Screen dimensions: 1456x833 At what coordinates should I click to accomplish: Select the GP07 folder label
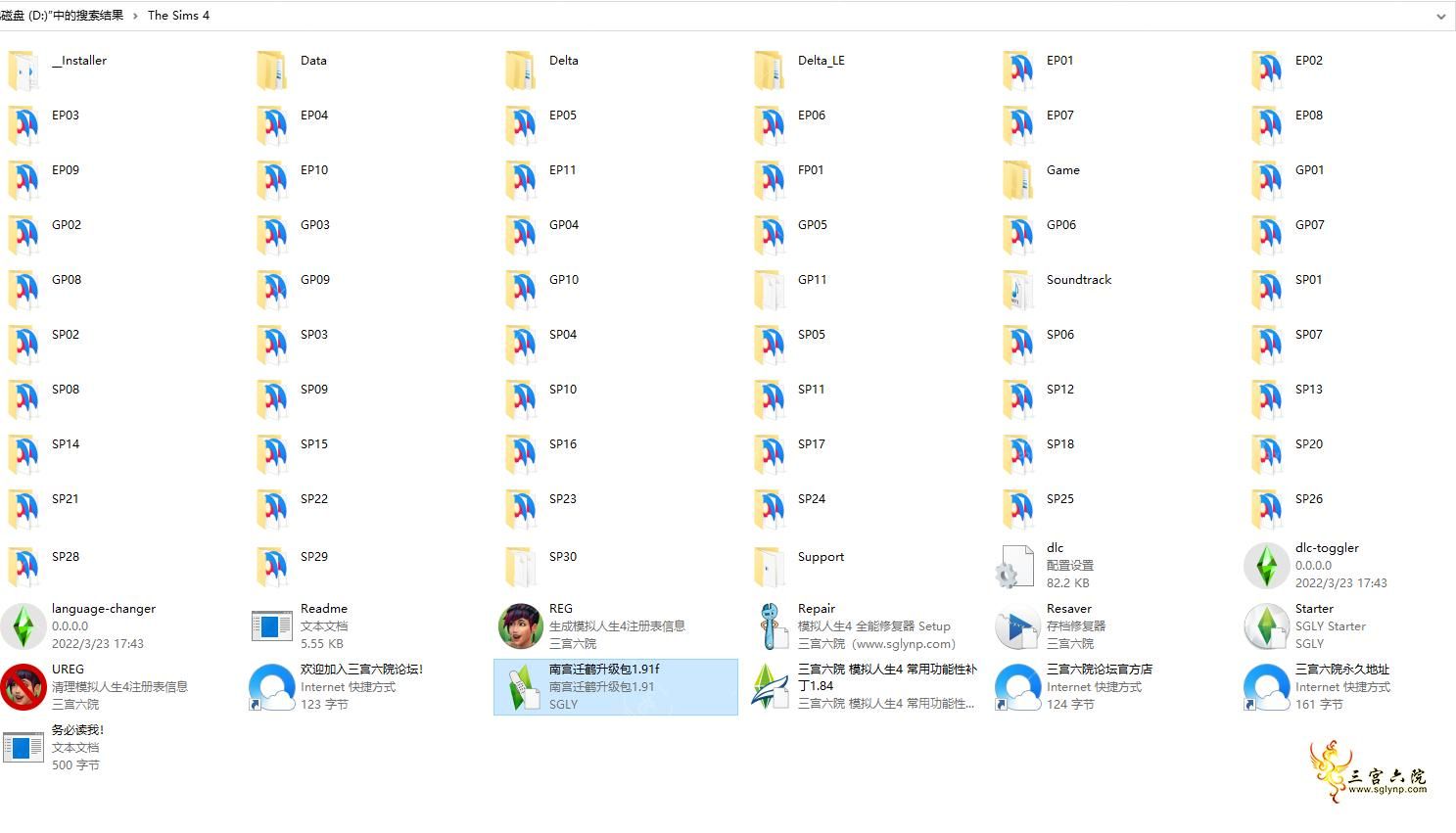tap(1309, 225)
